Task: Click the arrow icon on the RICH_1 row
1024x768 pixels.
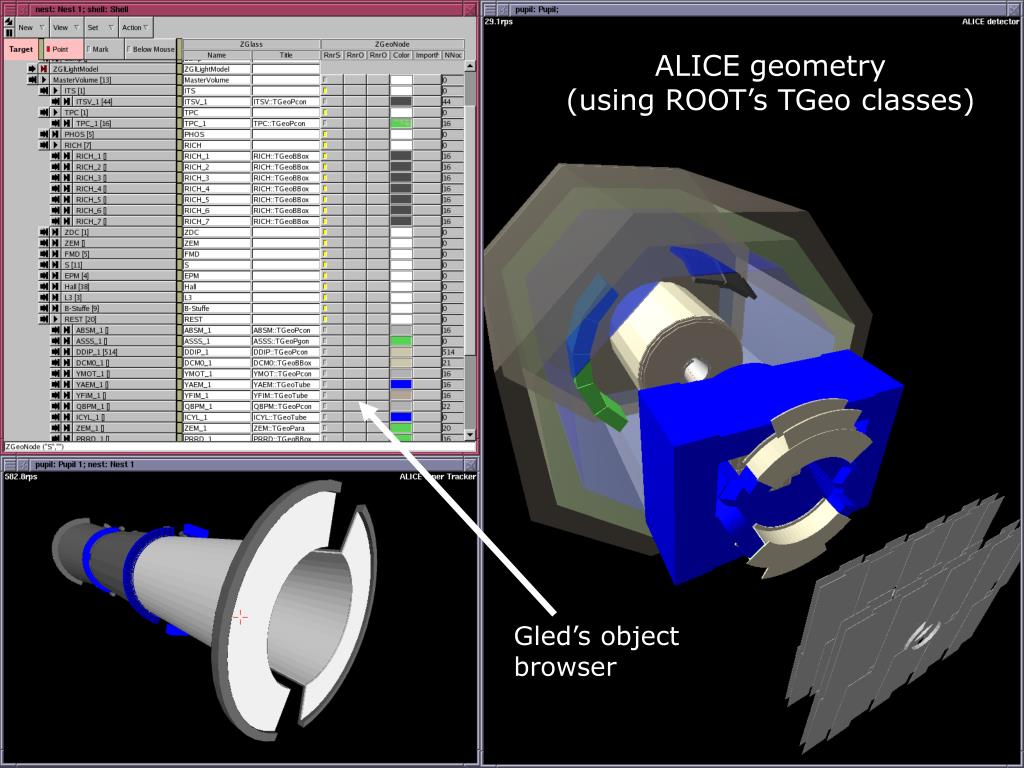Action: click(x=56, y=156)
